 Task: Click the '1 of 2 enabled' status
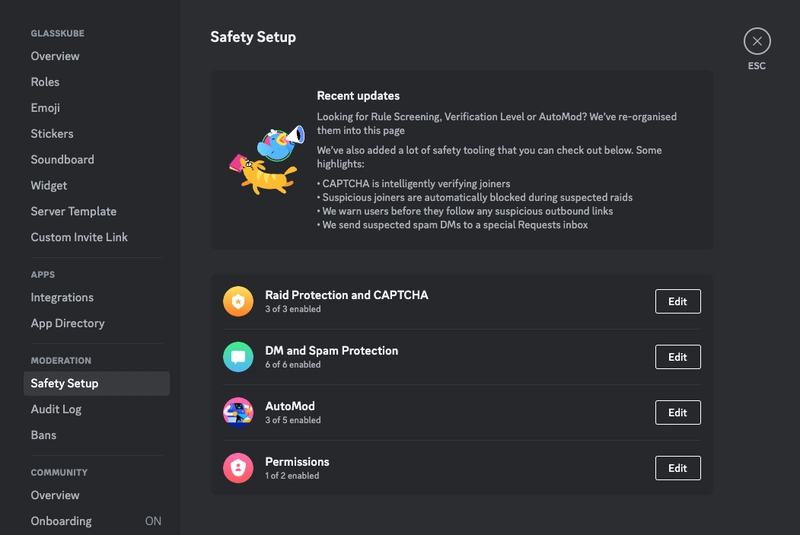coord(292,476)
